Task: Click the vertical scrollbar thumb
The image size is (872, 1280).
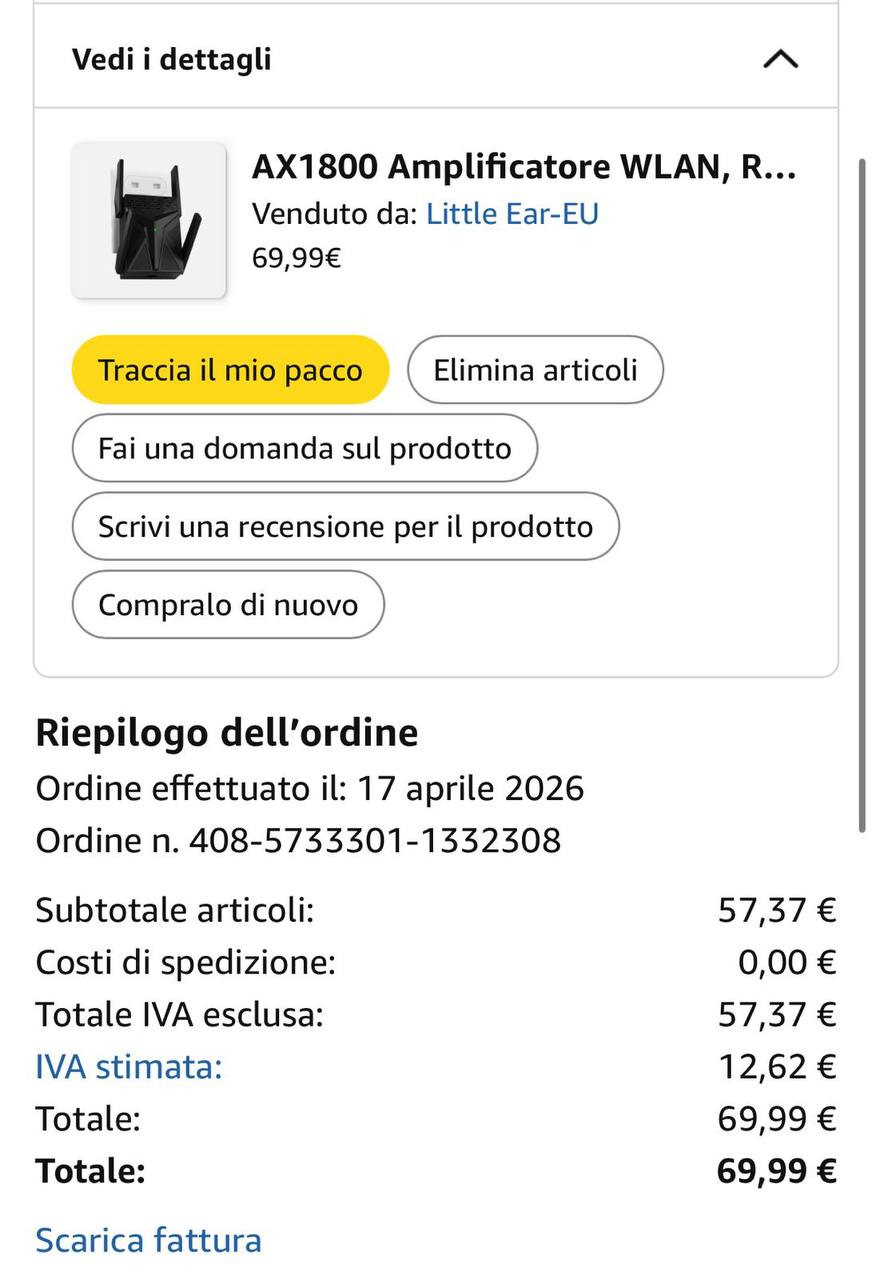Action: [863, 493]
